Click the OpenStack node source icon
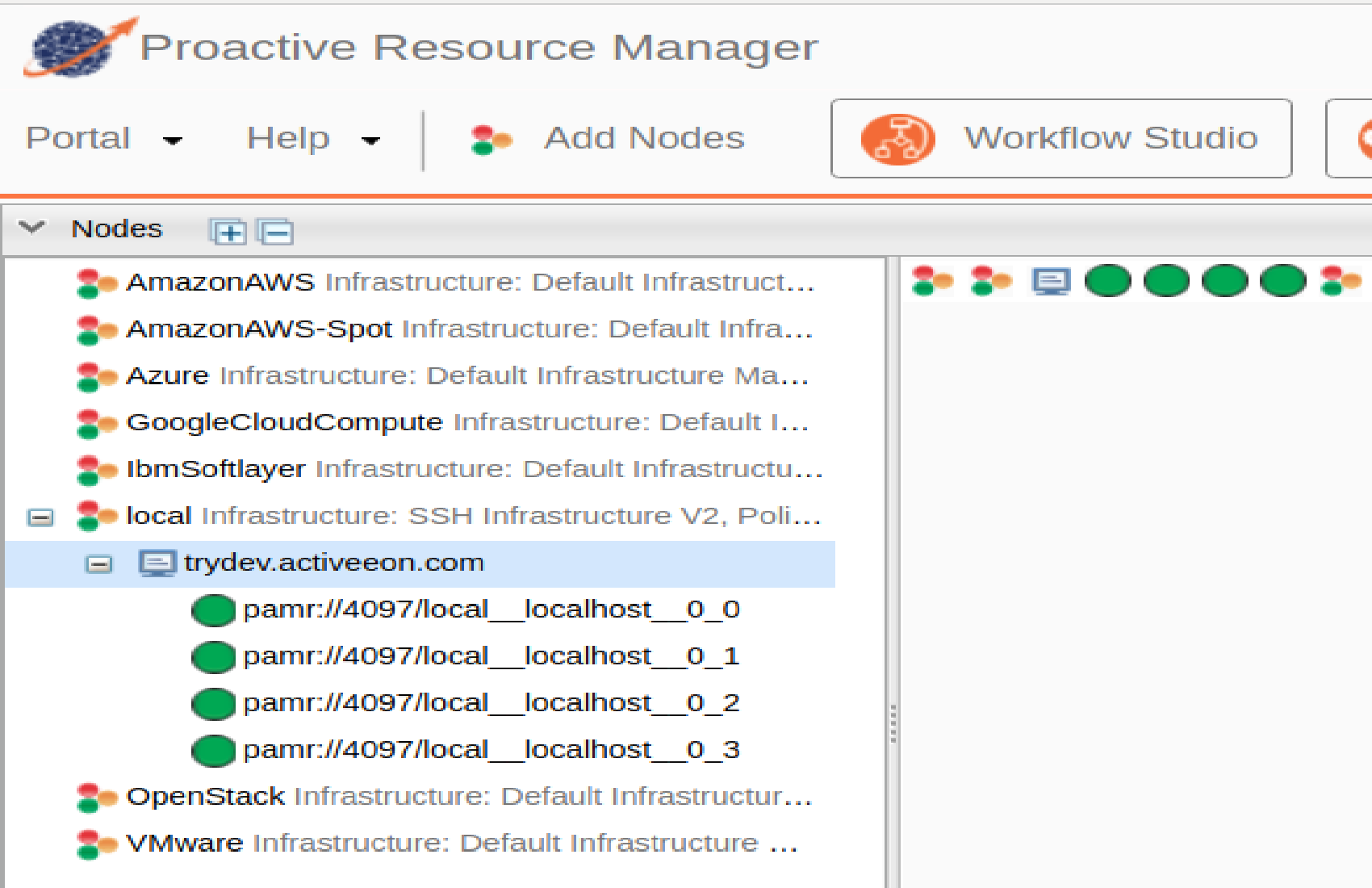The height and width of the screenshot is (888, 1372). point(97,798)
